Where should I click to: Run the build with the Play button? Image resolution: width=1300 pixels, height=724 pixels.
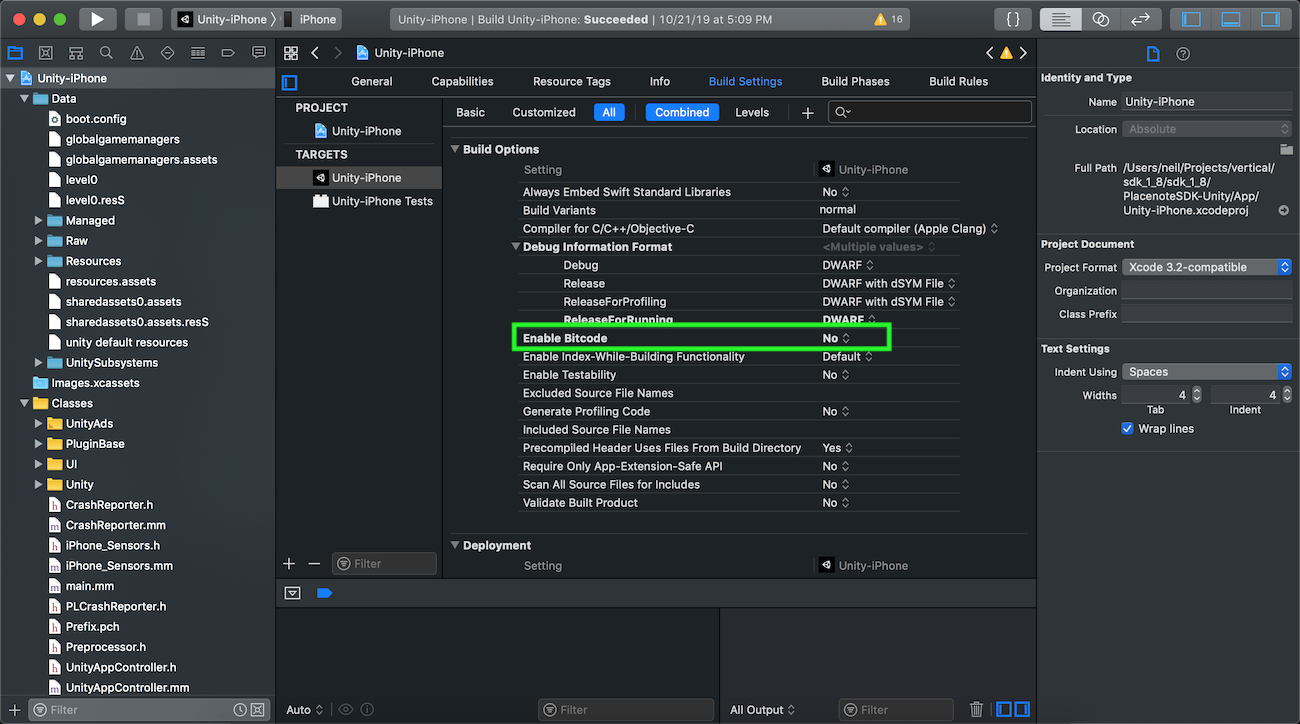(x=97, y=19)
